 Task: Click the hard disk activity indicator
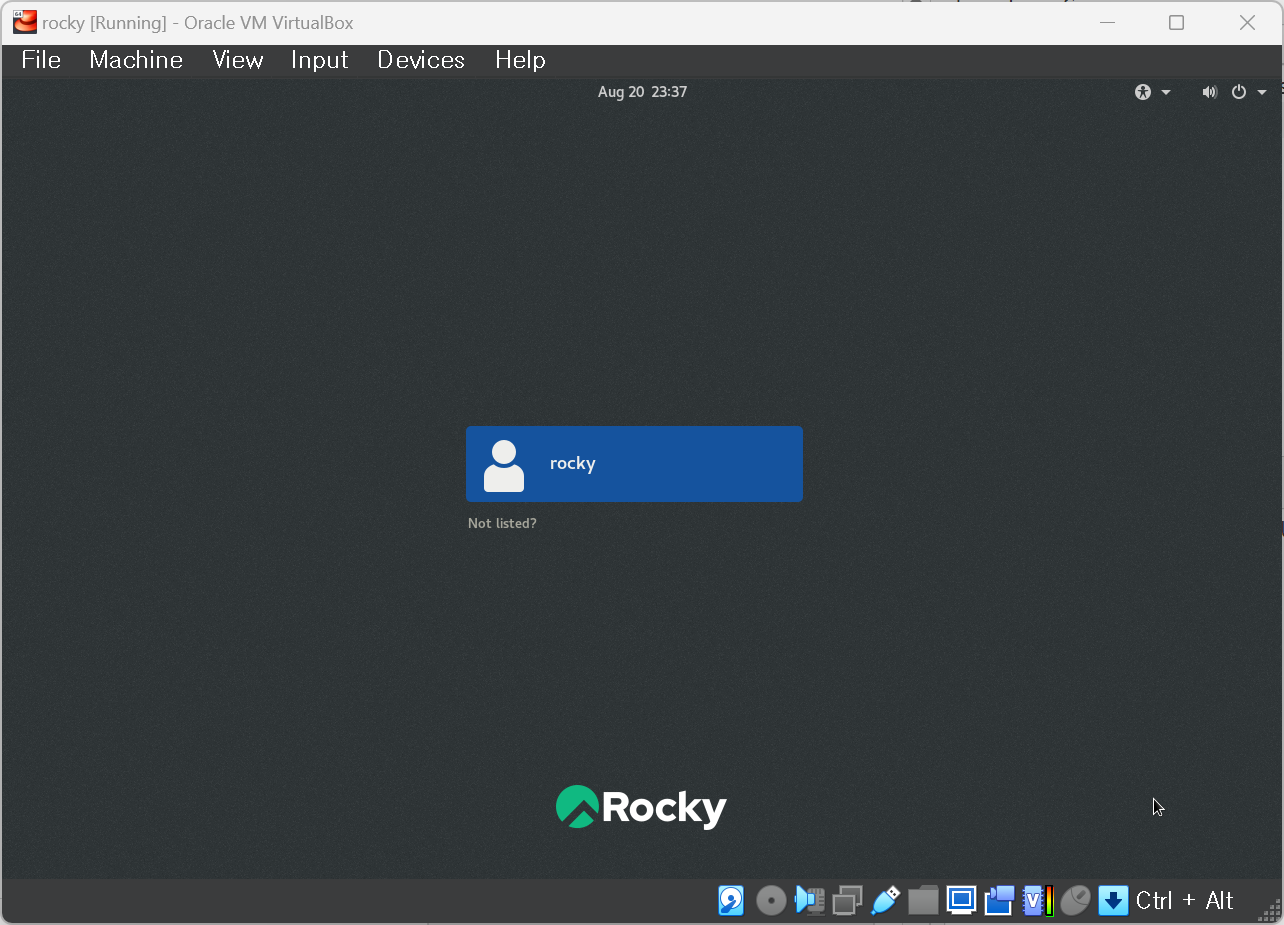coord(731,900)
